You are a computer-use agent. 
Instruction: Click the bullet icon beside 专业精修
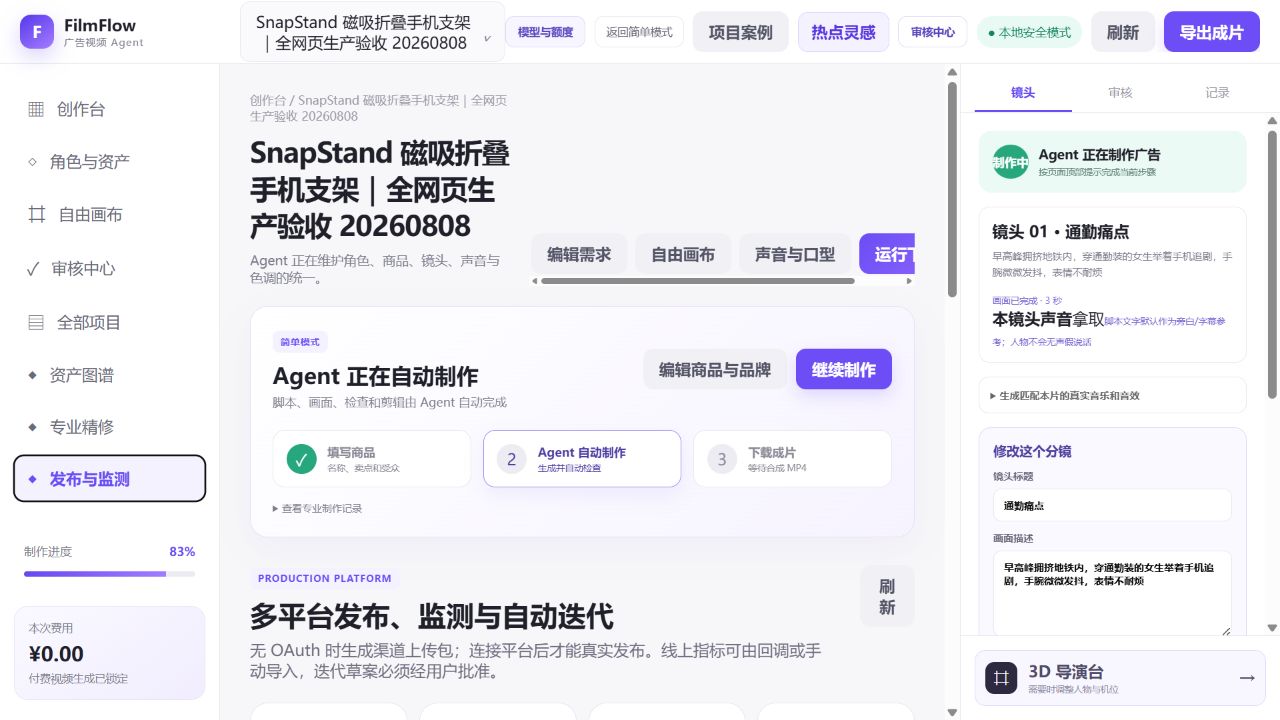click(32, 427)
